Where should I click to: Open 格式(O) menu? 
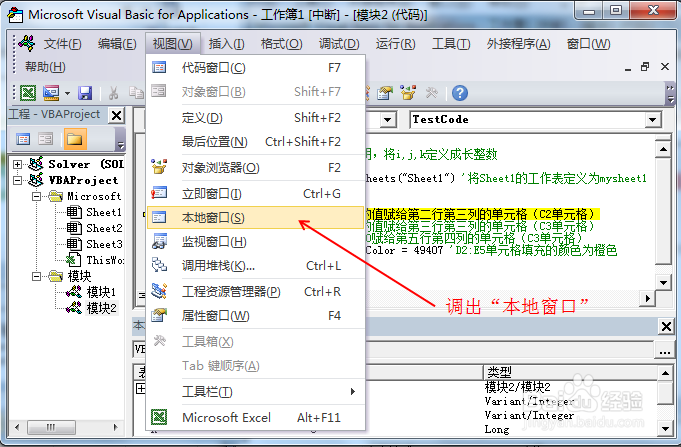coord(281,44)
